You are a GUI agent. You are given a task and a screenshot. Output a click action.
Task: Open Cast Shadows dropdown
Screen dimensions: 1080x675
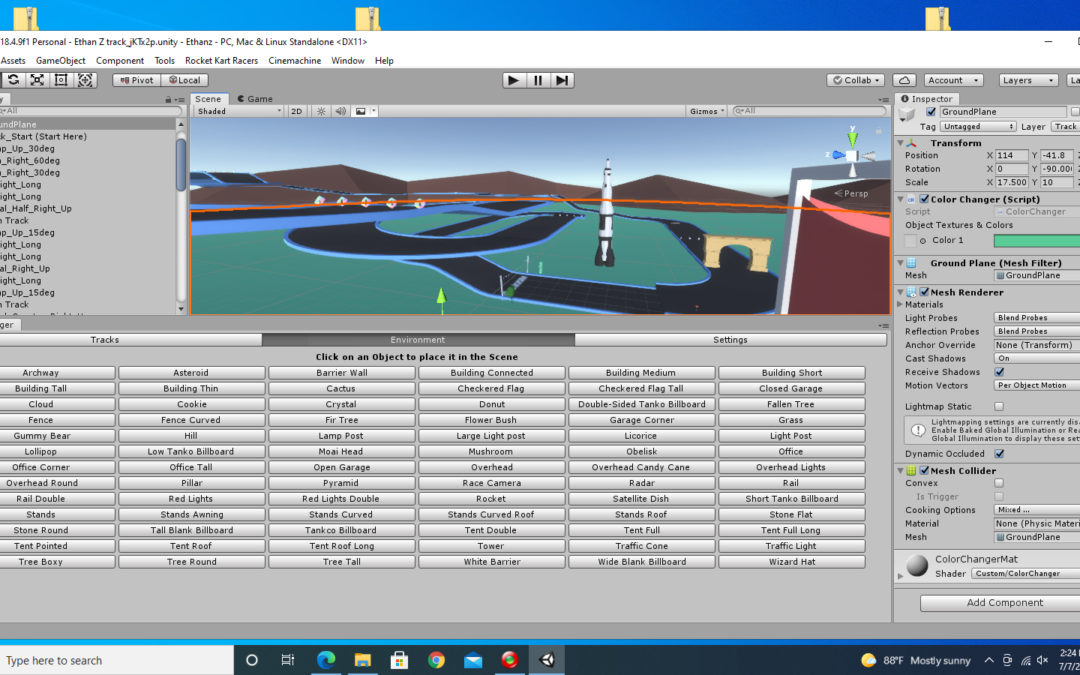1037,358
